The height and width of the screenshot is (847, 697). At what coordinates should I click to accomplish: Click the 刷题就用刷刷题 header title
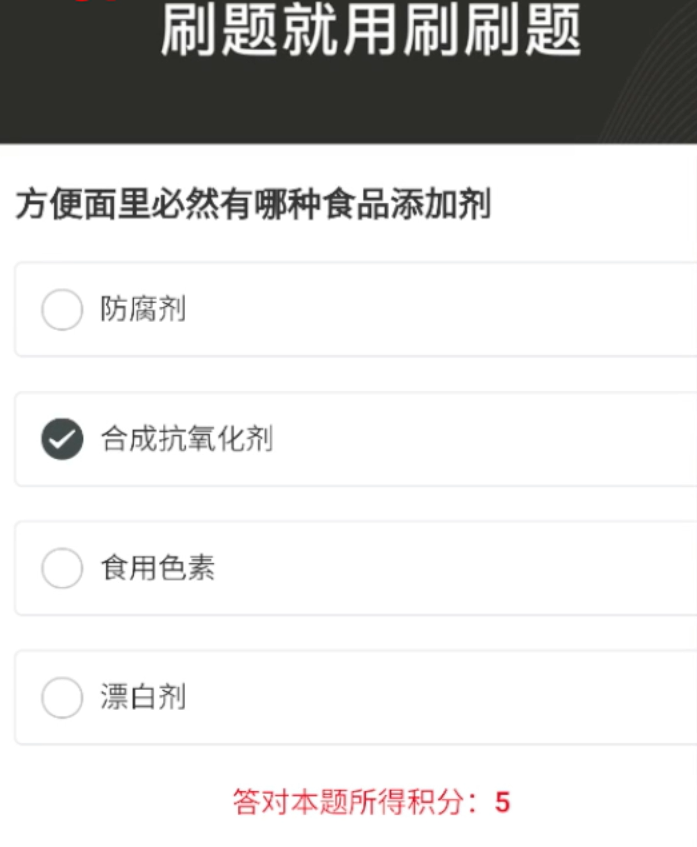coord(371,30)
